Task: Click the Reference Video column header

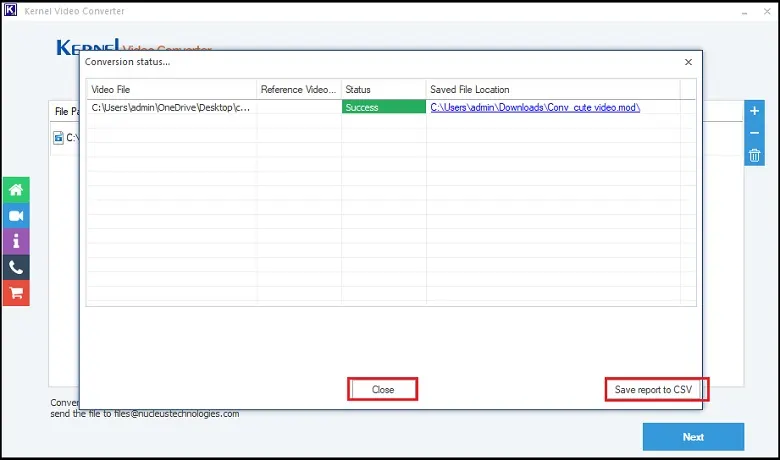Action: pos(299,90)
